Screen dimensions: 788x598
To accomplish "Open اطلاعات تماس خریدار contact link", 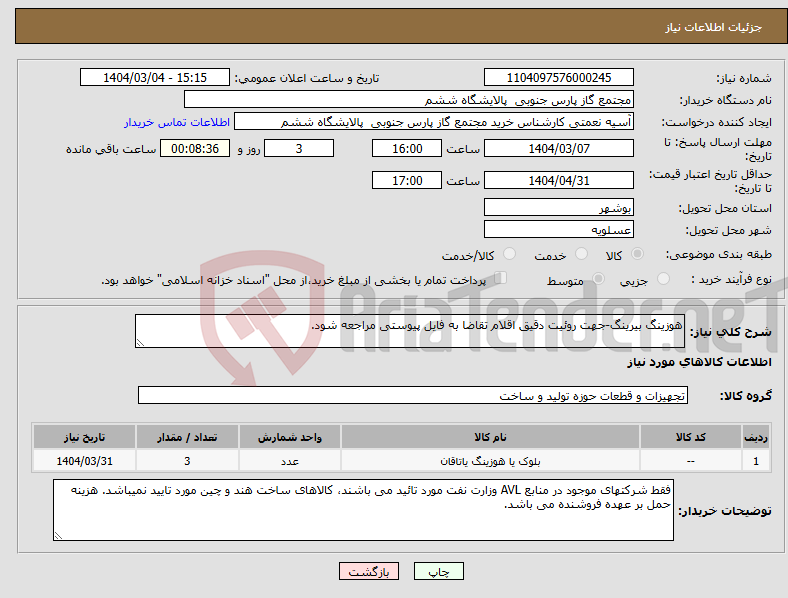I will 177,122.
